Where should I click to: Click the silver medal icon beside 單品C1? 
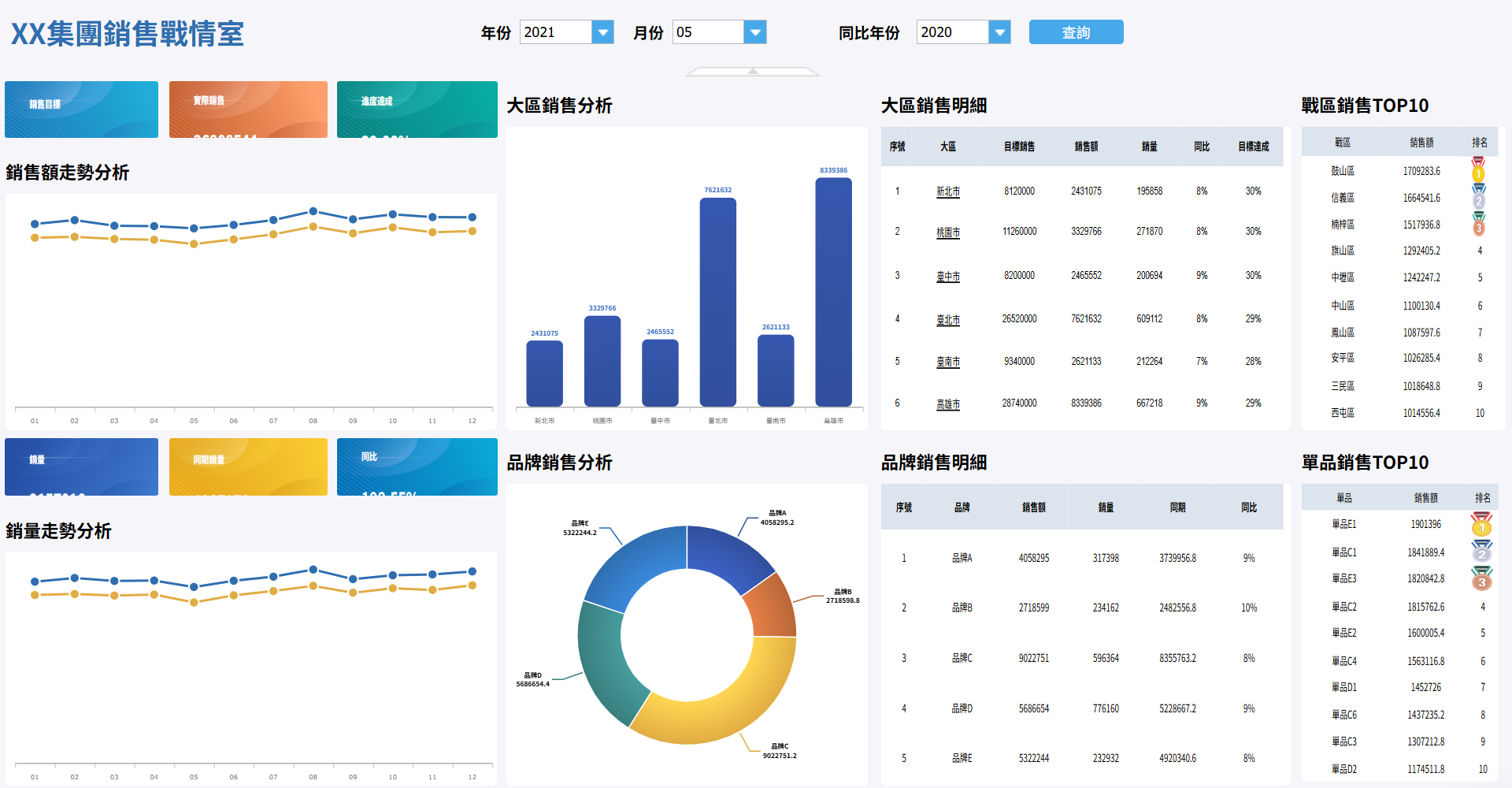pos(1481,552)
